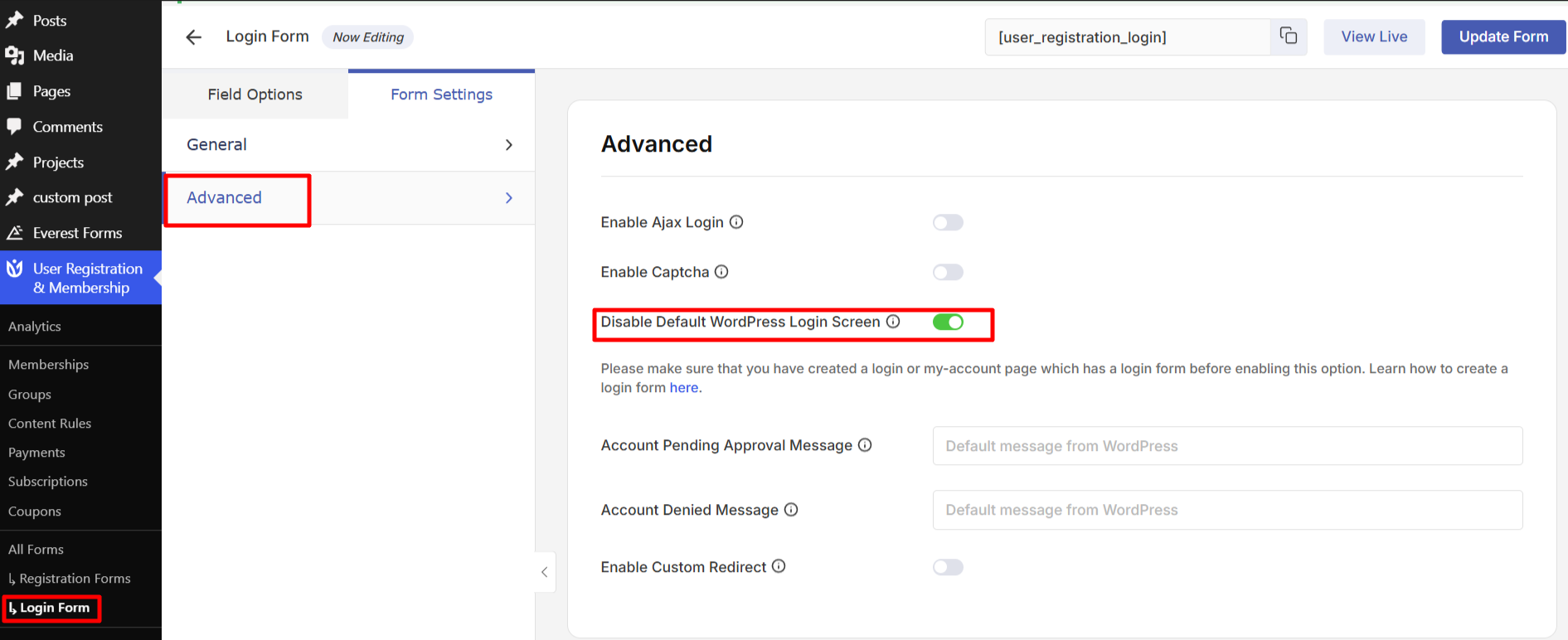Click the Media icon in sidebar
Screen dimensions: 1568x640
pos(14,56)
